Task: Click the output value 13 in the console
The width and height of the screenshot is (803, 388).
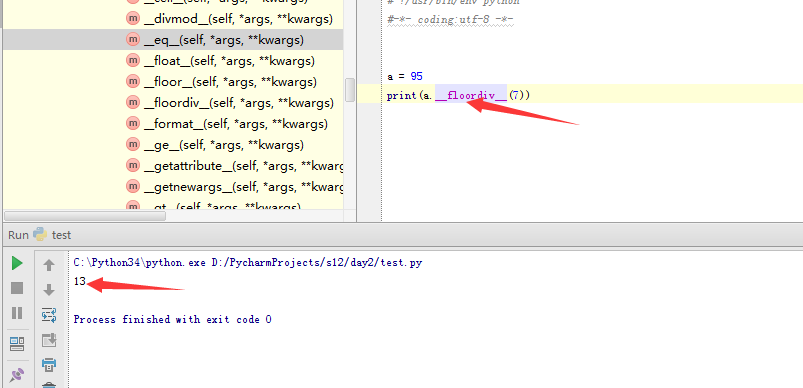Action: (79, 281)
